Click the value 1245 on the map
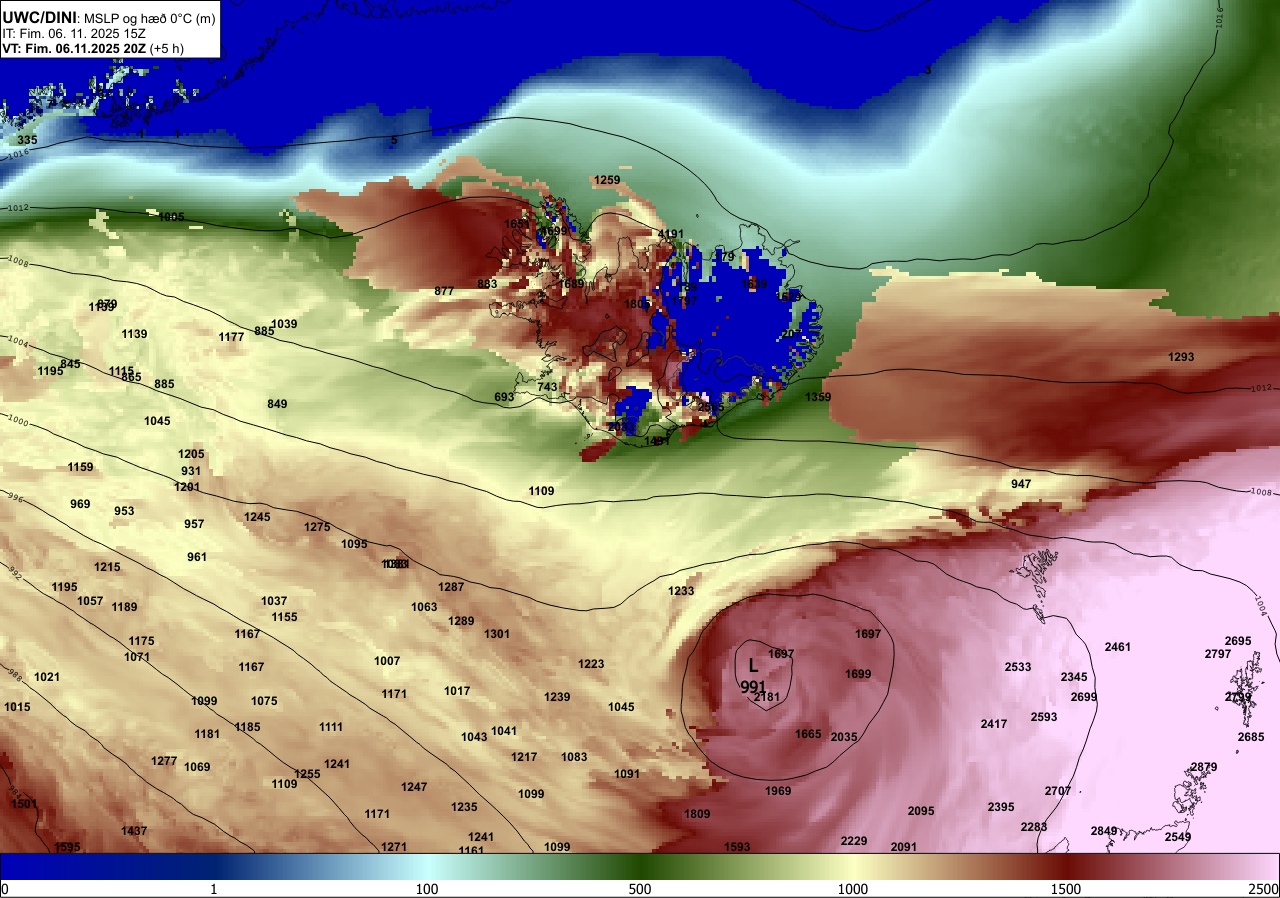Viewport: 1280px width, 898px height. point(257,517)
